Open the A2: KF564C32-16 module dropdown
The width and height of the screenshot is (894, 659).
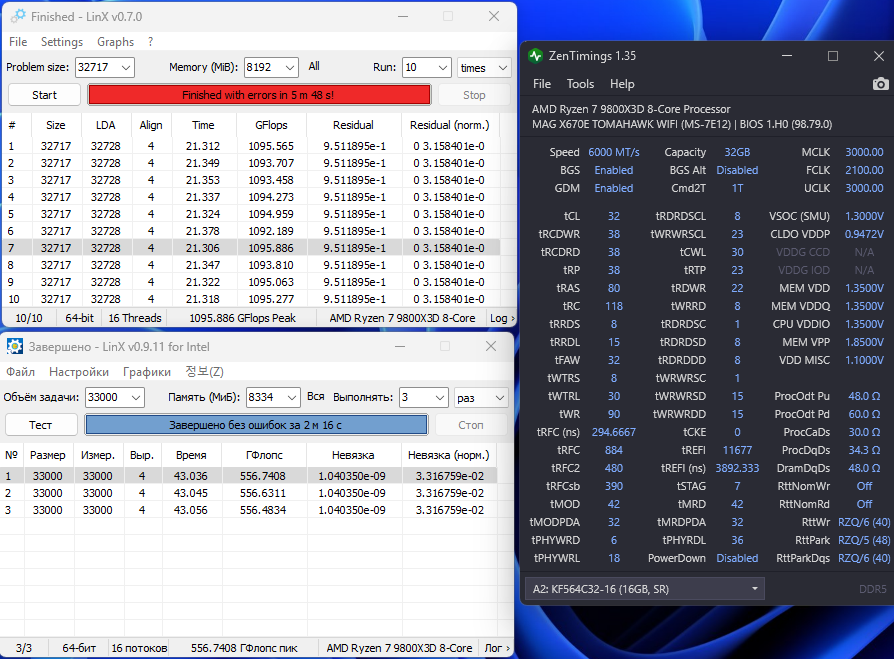(x=645, y=589)
